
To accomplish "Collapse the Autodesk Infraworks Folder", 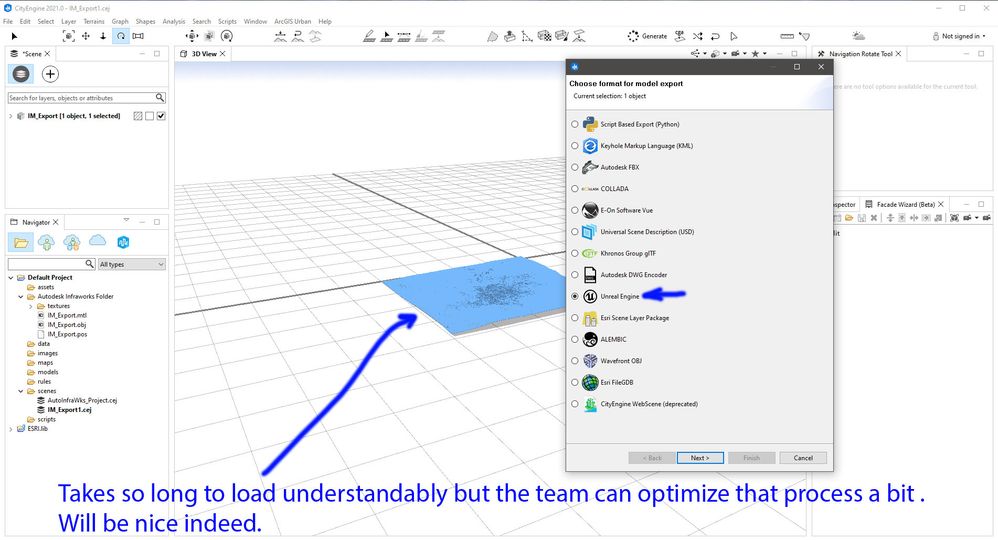I will (21, 297).
